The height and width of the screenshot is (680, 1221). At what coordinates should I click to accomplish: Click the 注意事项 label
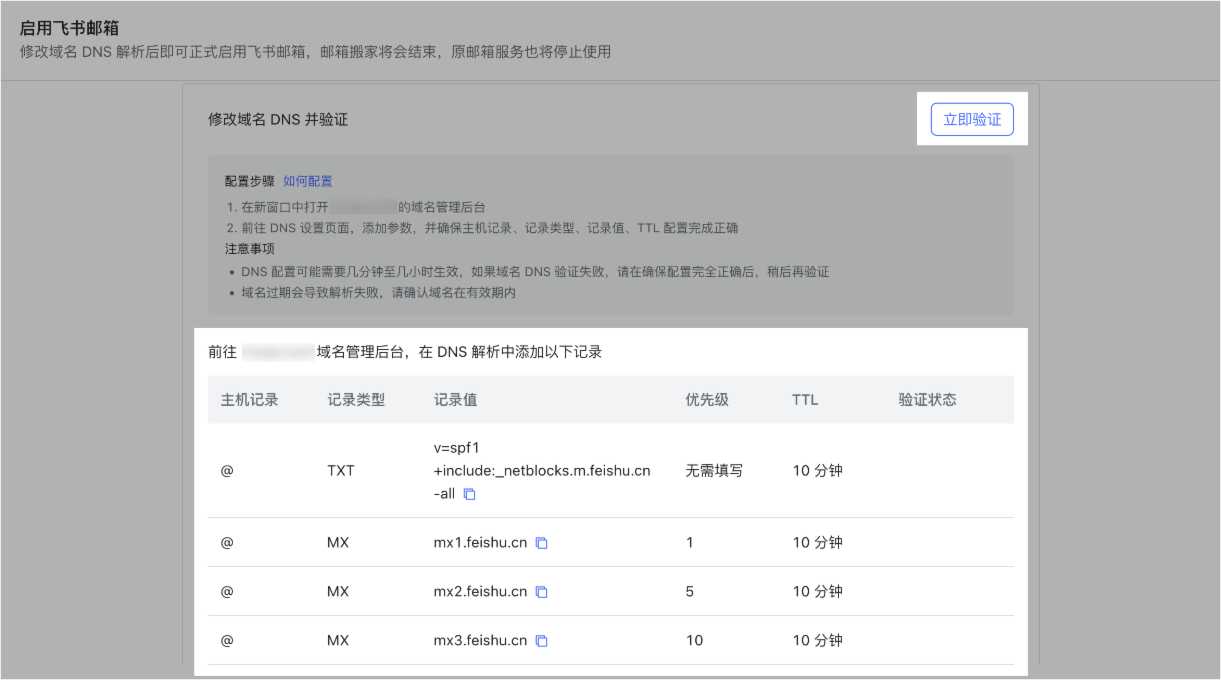pyautogui.click(x=250, y=249)
